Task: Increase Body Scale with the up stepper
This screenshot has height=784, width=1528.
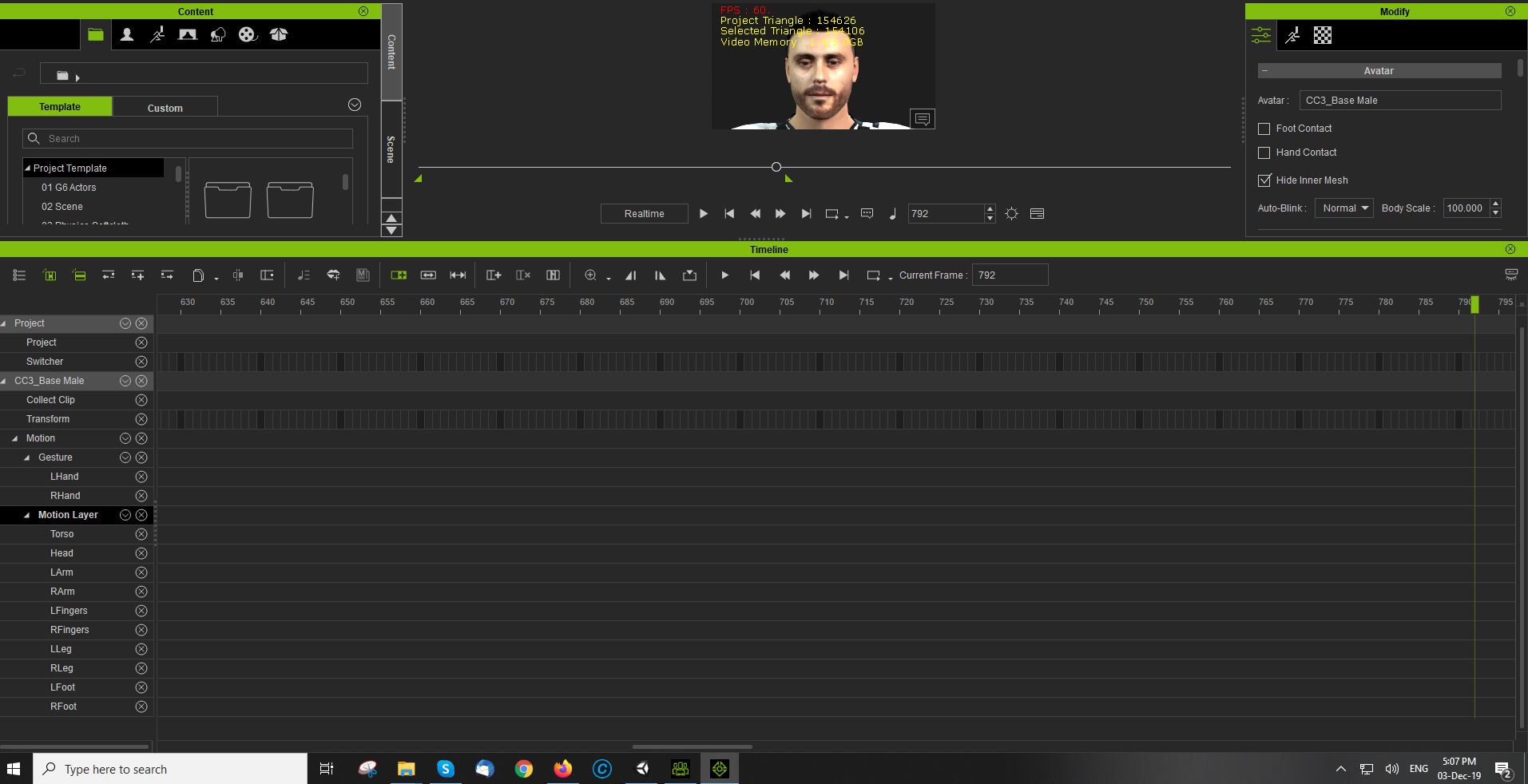Action: point(1495,204)
